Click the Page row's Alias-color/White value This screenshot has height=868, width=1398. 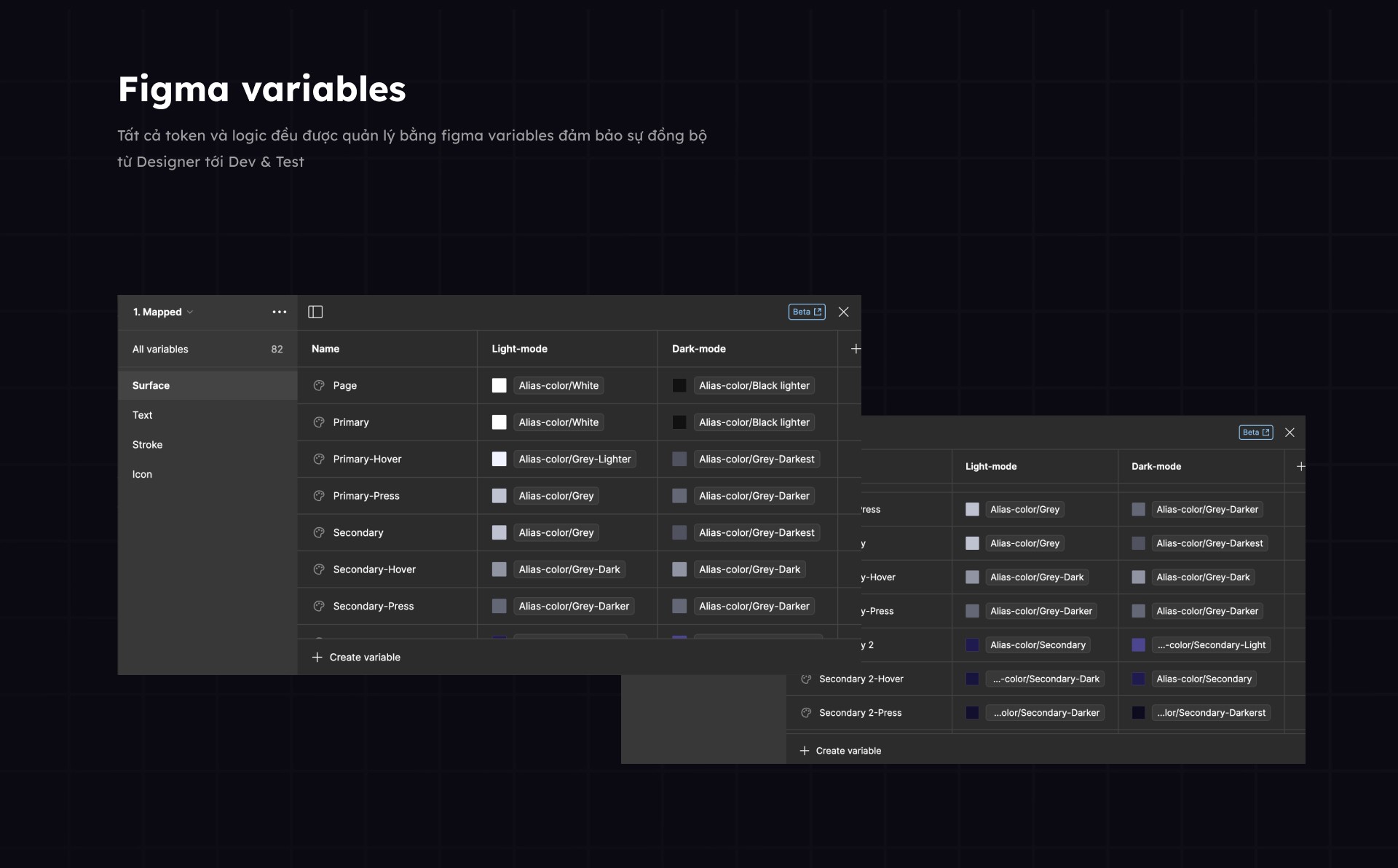click(x=558, y=385)
